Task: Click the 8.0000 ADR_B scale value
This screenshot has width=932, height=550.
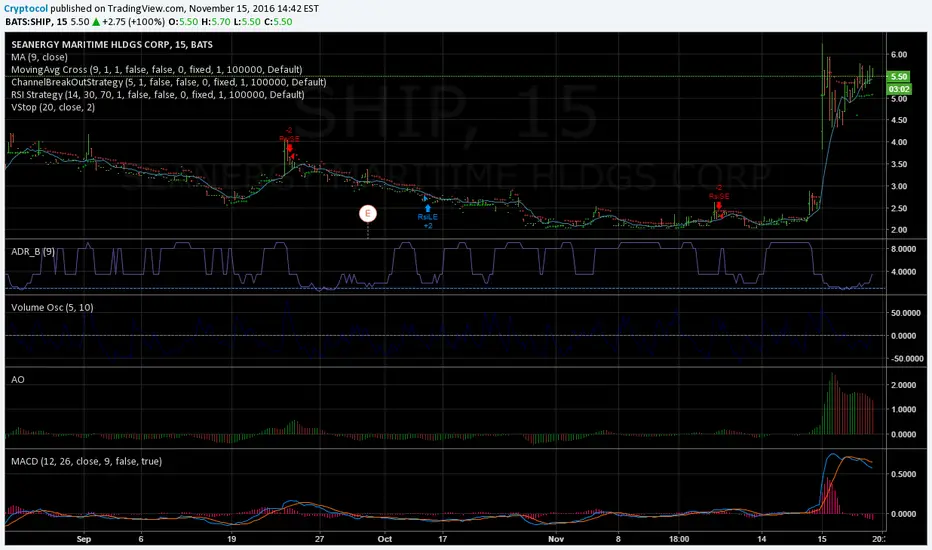Action: point(903,249)
